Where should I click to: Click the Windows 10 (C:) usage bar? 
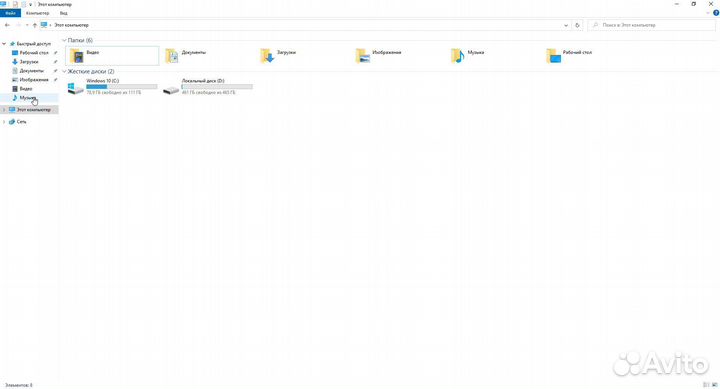point(122,86)
